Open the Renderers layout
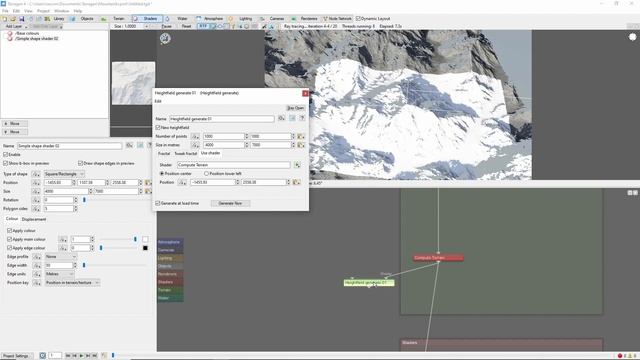The width and height of the screenshot is (640, 360). (304, 19)
